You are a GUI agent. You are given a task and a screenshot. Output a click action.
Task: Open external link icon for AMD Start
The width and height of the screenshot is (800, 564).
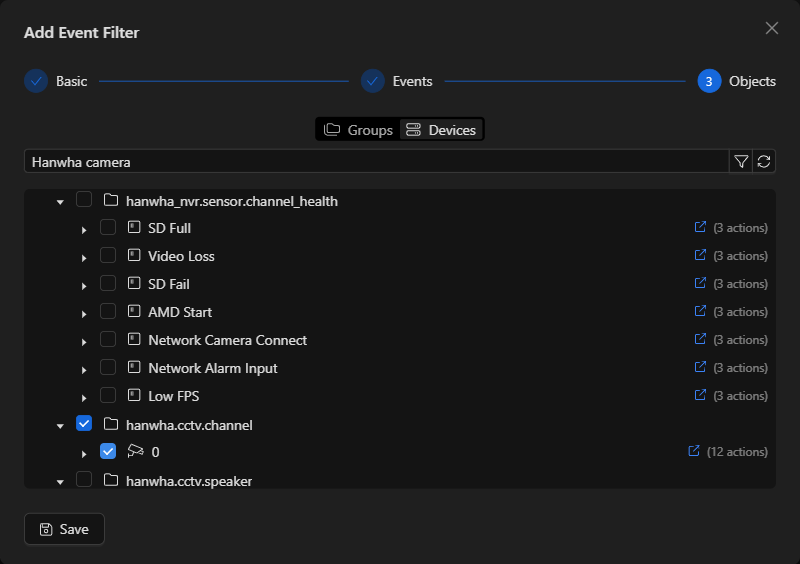click(700, 311)
